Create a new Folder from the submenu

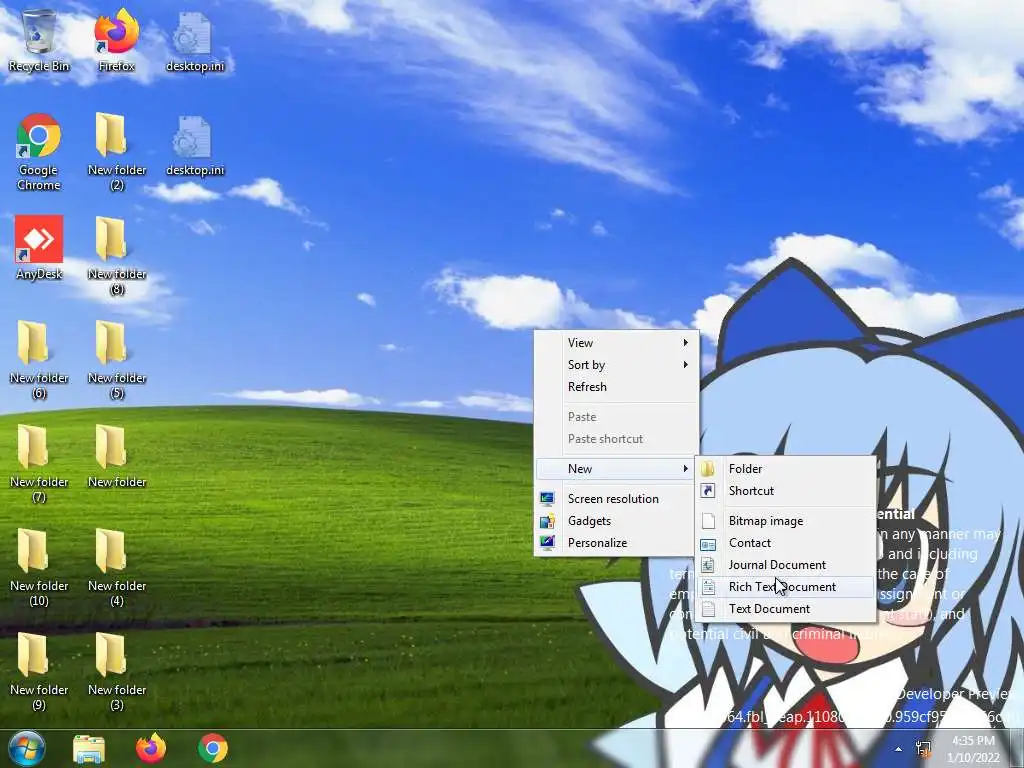[786, 469]
